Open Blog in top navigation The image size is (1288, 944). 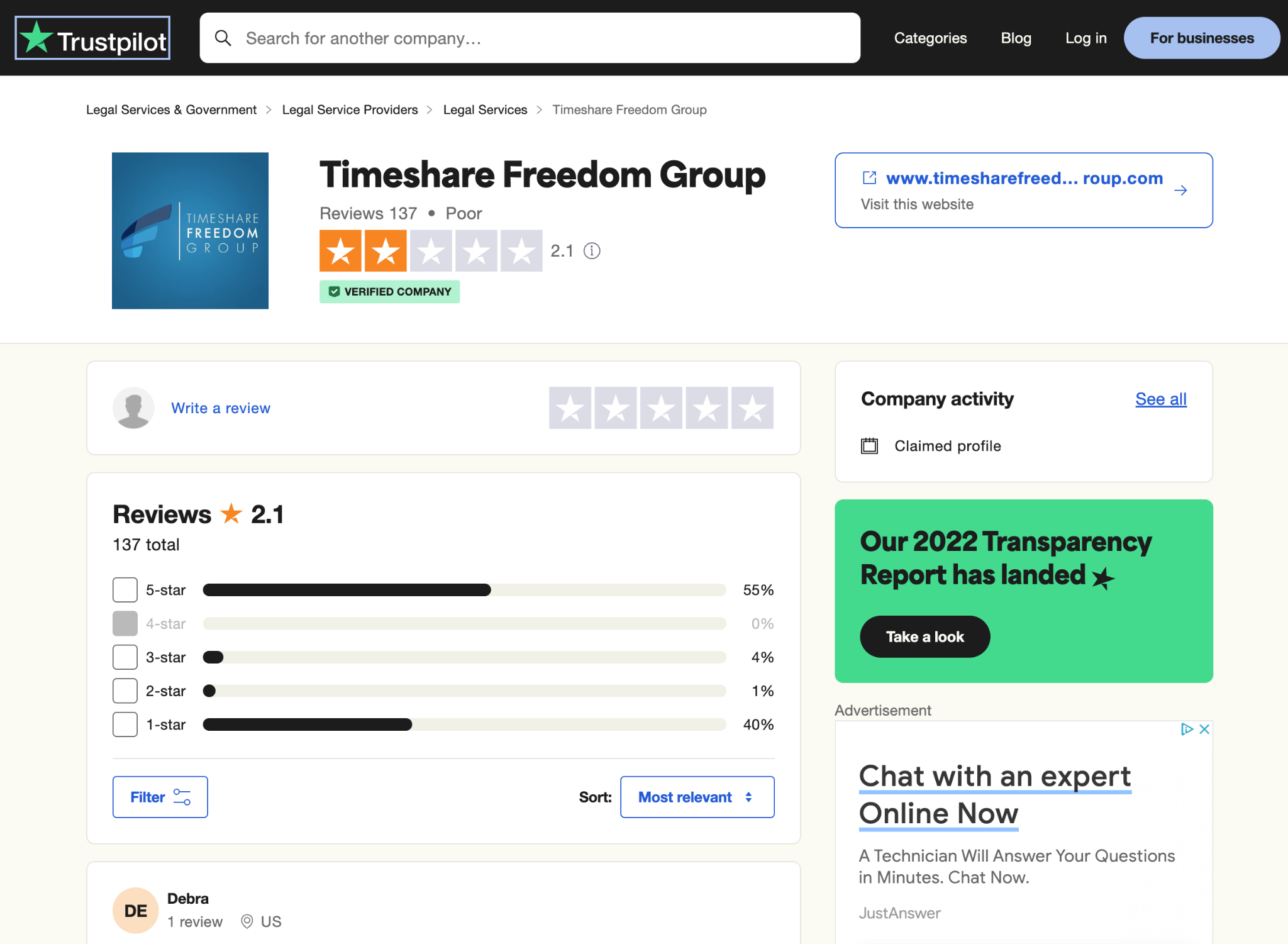point(1016,38)
